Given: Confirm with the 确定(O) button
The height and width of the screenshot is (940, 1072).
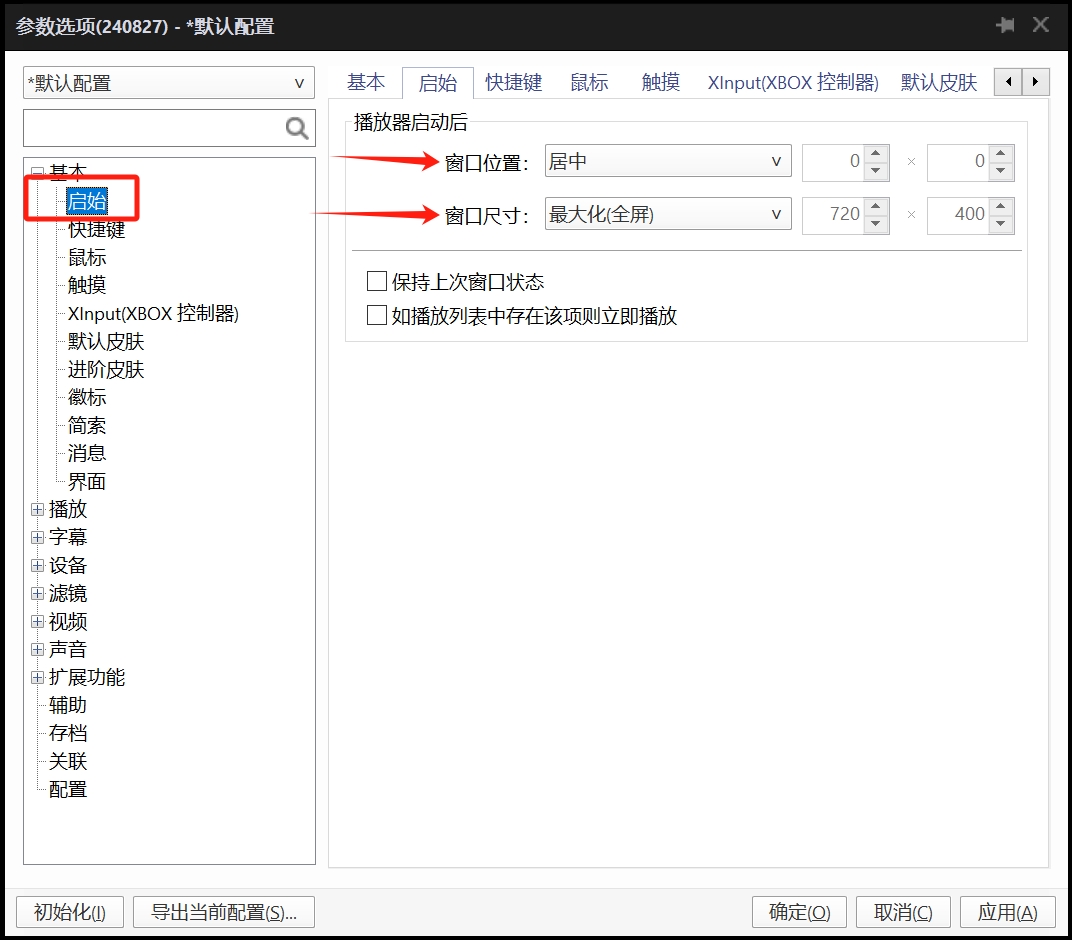Looking at the screenshot, I should (799, 912).
